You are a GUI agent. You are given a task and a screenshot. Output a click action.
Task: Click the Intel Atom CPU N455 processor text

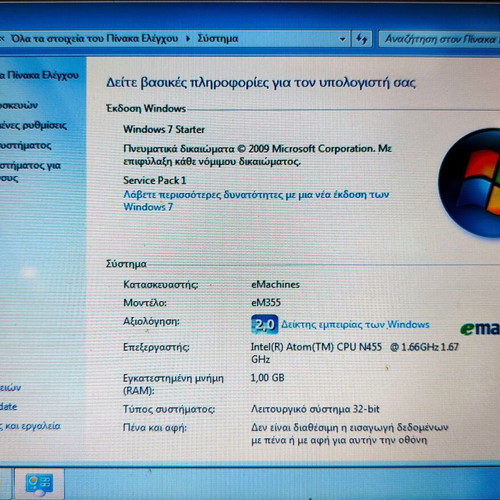coord(355,353)
